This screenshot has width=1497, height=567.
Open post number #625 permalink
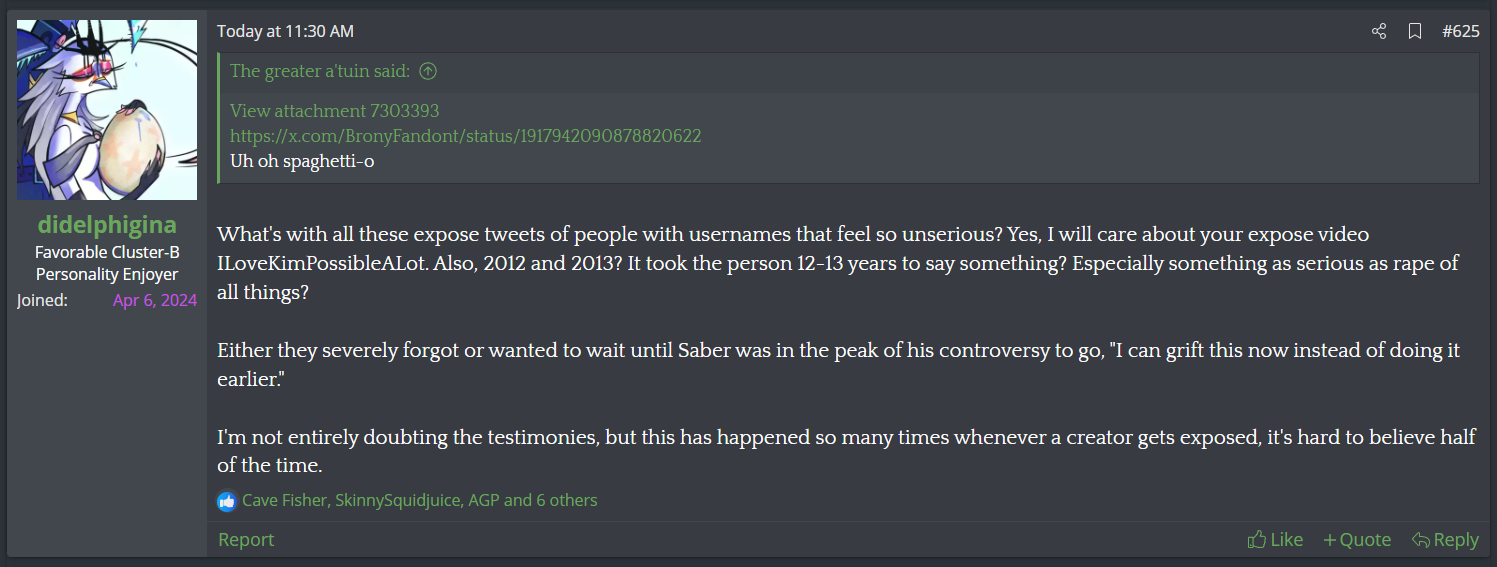coord(1461,32)
